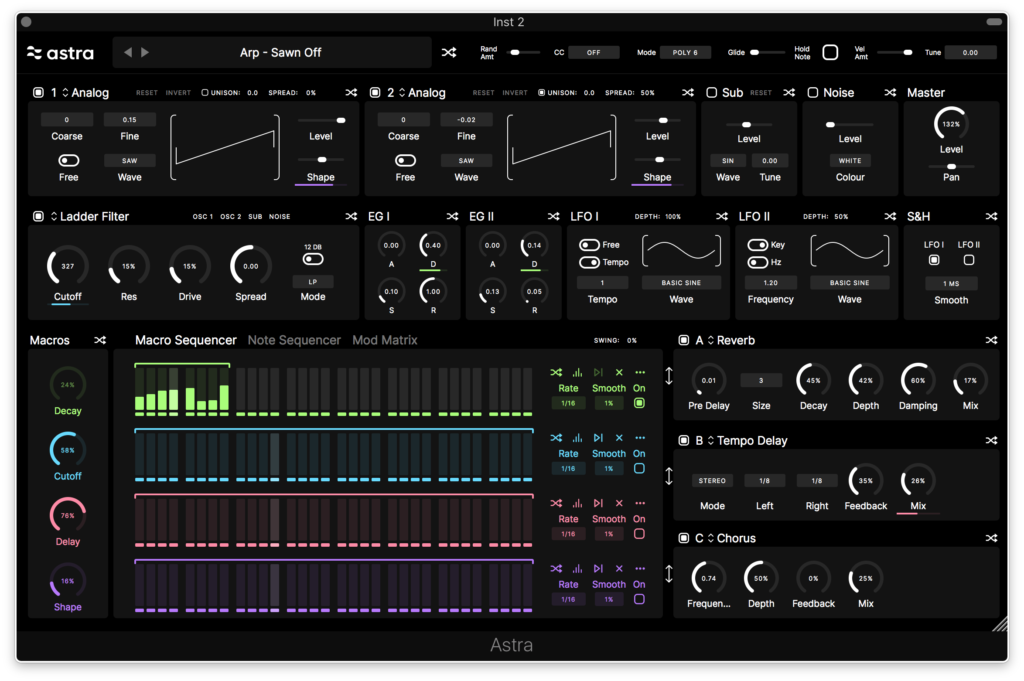Go to next preset arrow
This screenshot has height=681, width=1024.
pos(145,52)
